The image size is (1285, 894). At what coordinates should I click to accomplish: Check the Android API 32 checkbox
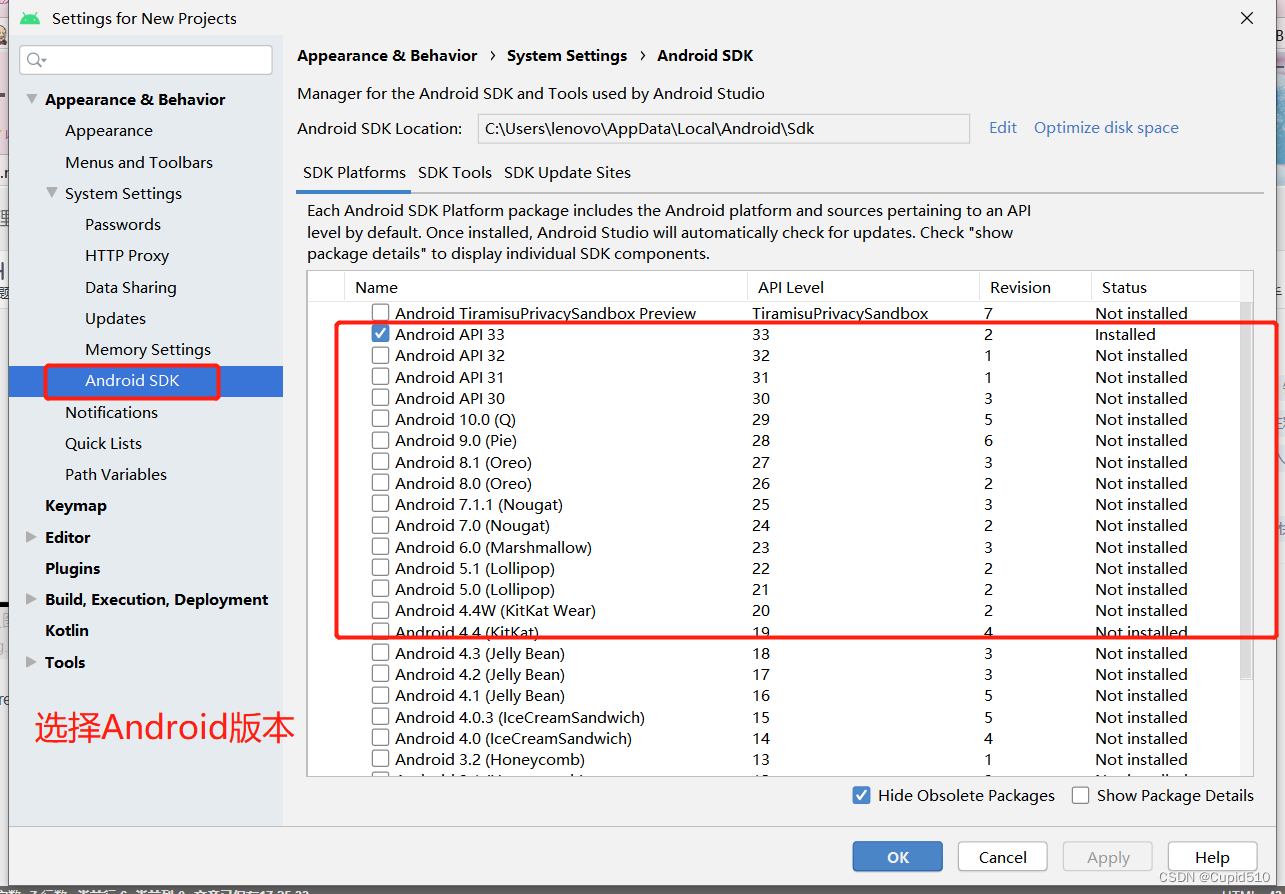(x=380, y=355)
